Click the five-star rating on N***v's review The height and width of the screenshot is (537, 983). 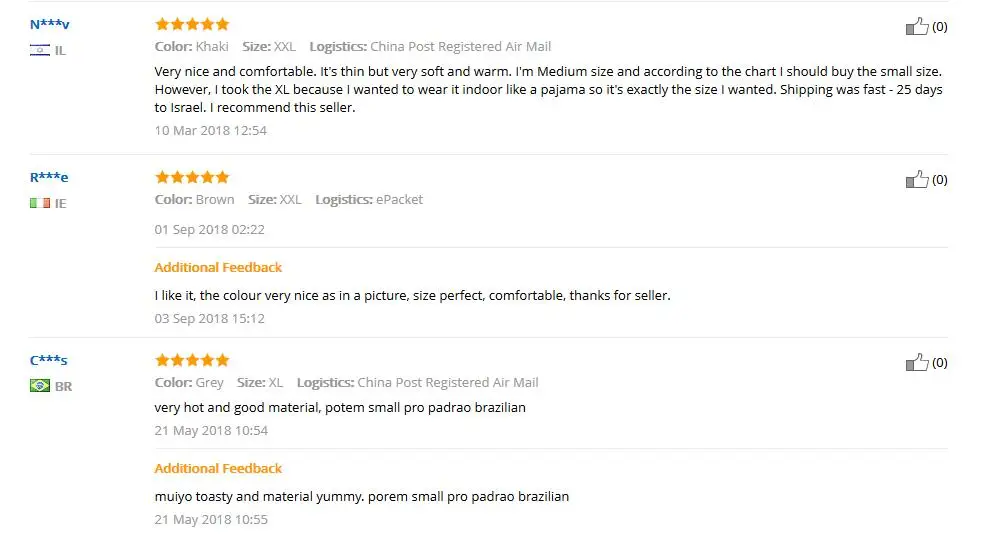[192, 24]
